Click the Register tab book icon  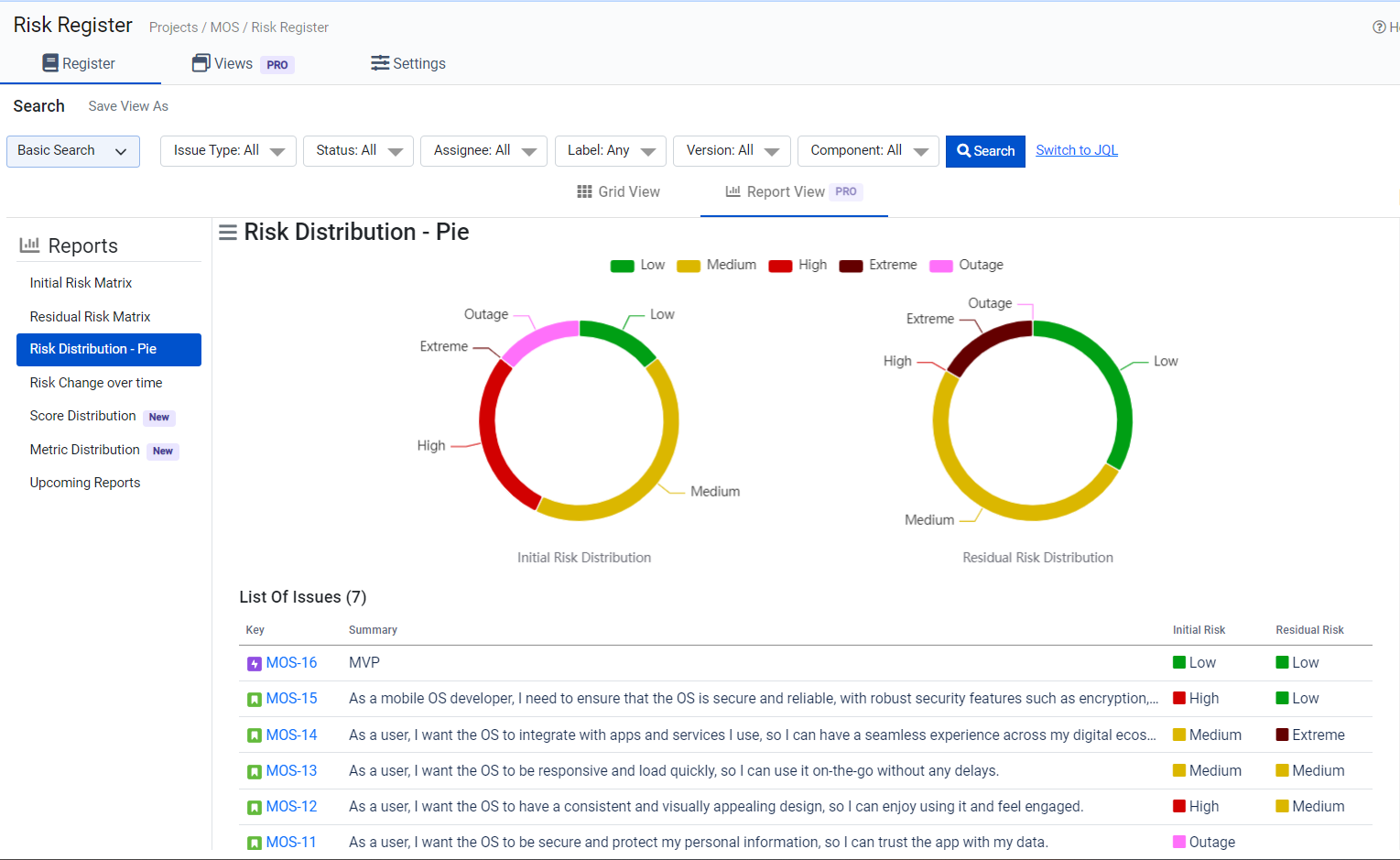(50, 63)
